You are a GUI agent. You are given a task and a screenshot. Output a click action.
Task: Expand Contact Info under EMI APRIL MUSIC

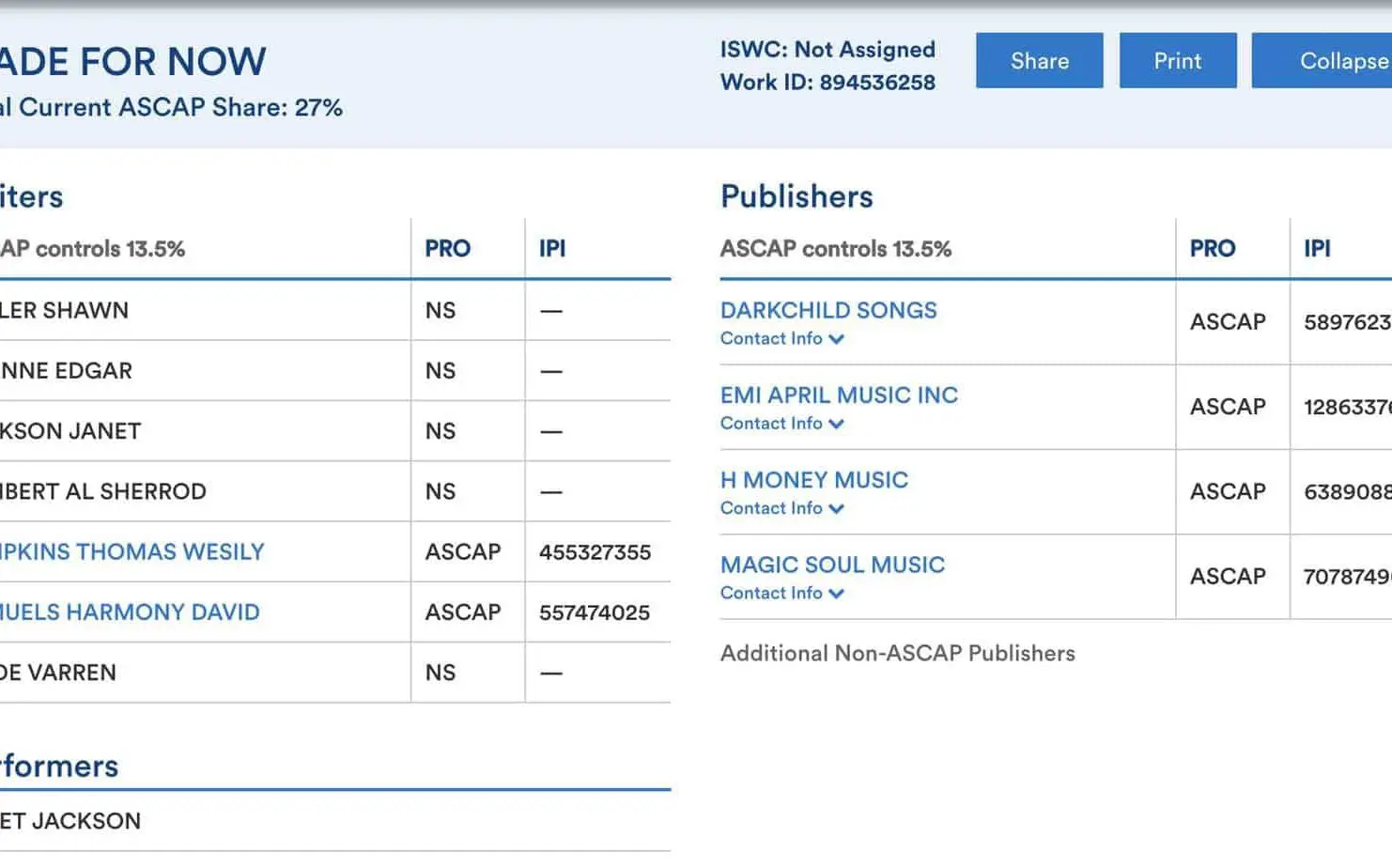781,424
